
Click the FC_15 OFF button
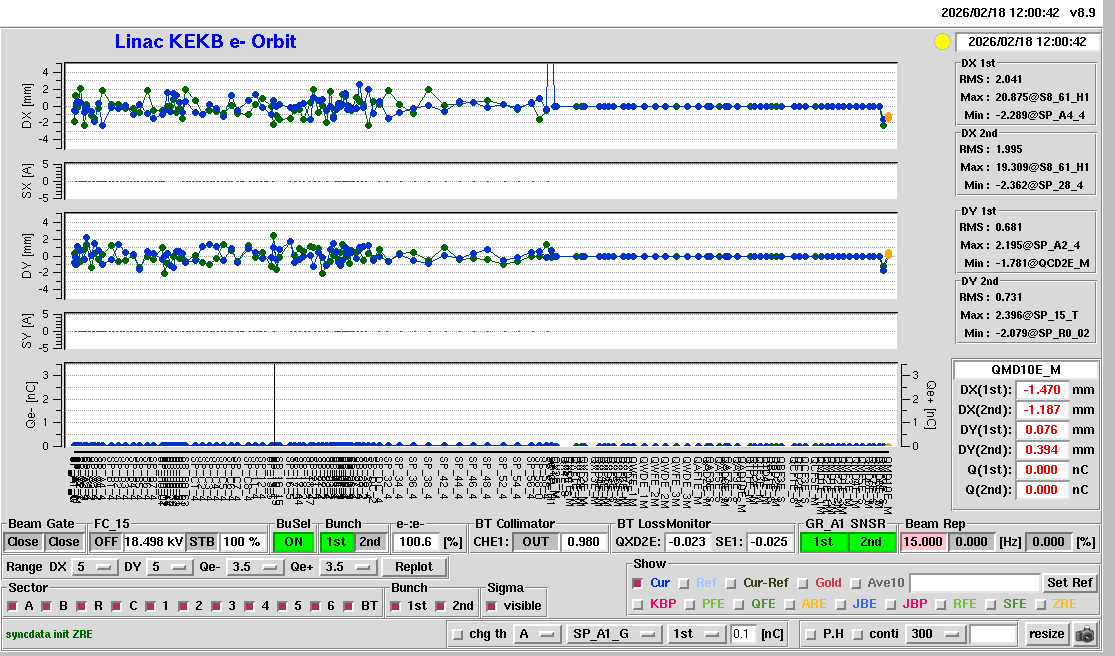[x=105, y=542]
